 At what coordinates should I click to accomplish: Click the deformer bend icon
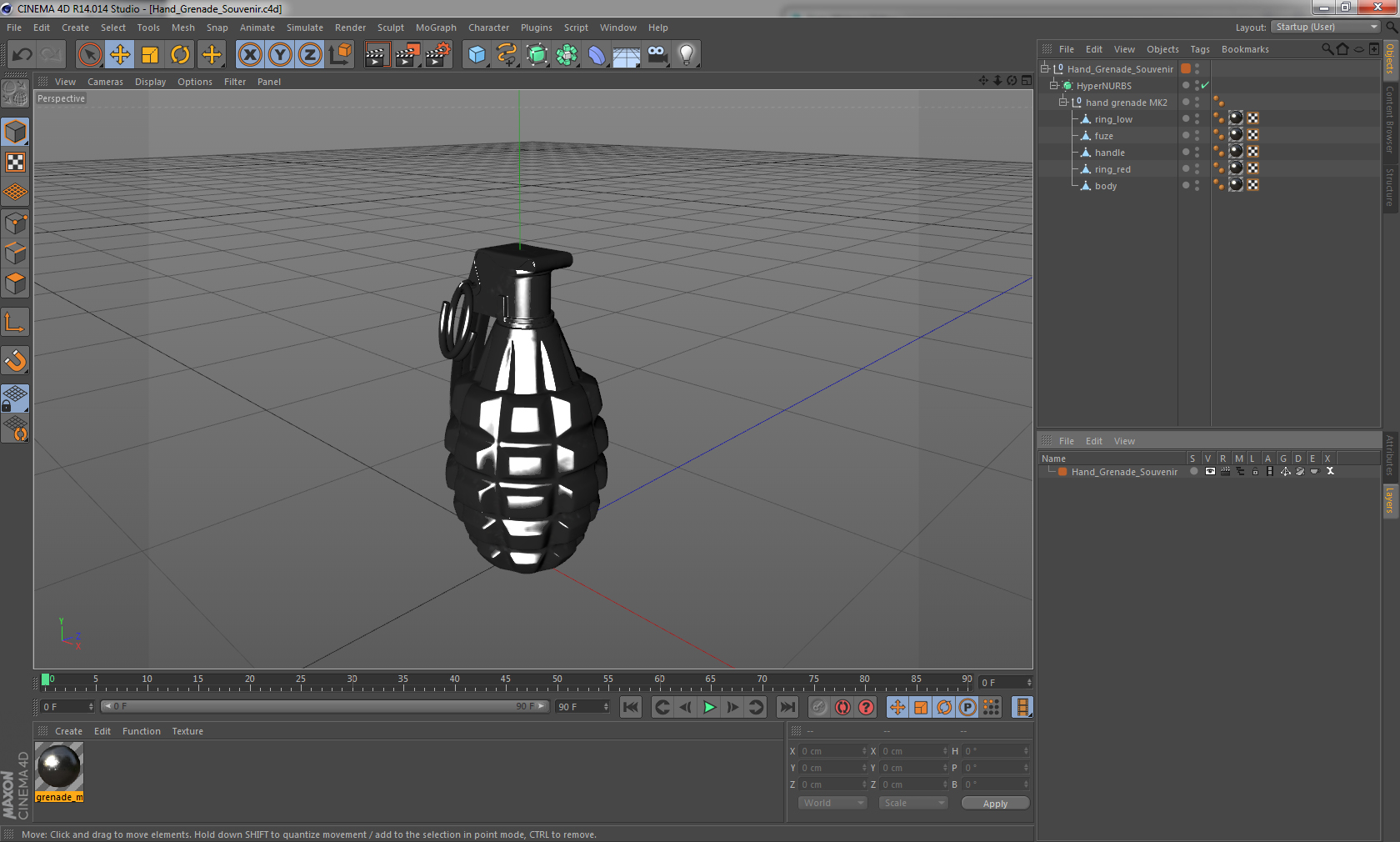click(597, 55)
